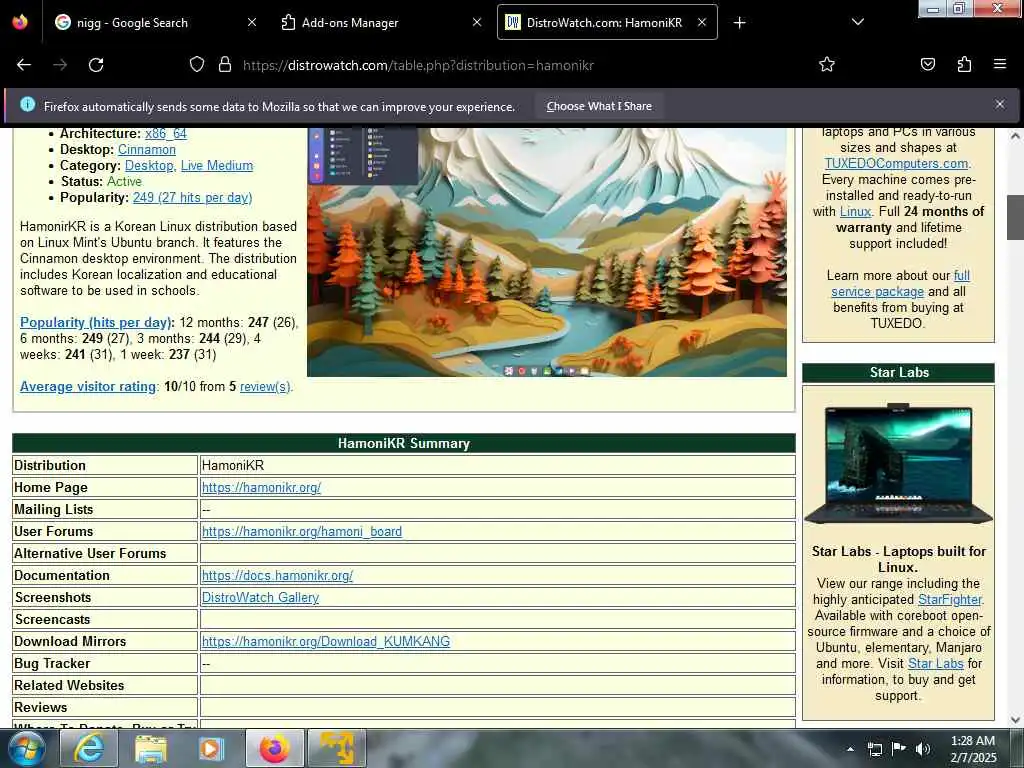Image resolution: width=1024 pixels, height=768 pixels.
Task: Open the Windows Start menu
Action: [26, 748]
